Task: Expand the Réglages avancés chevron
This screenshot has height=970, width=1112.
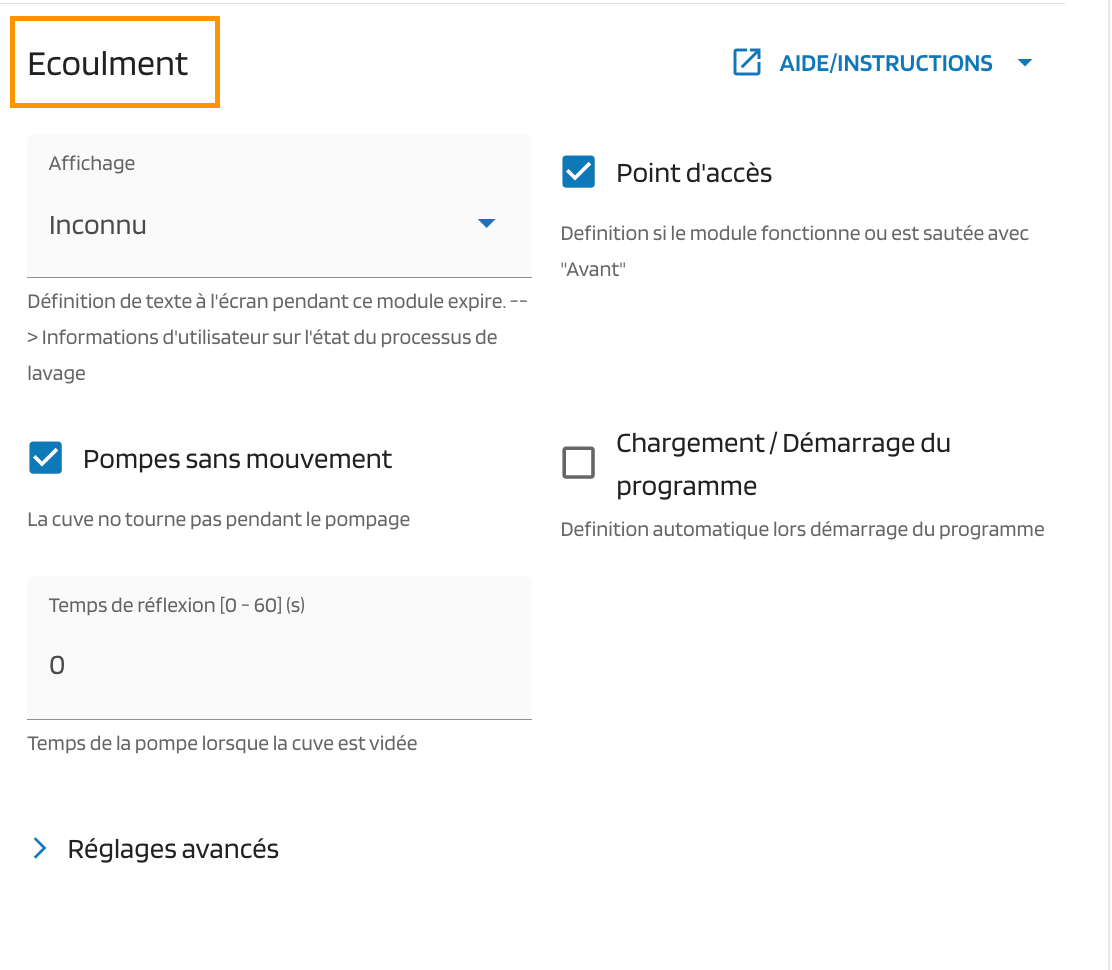Action: tap(40, 849)
